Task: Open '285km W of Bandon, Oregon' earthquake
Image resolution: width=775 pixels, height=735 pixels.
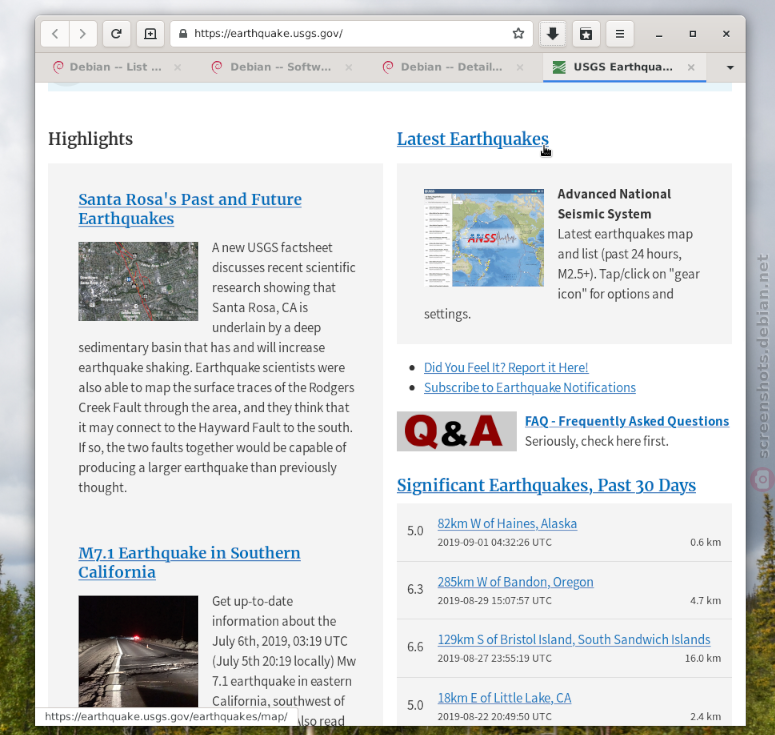Action: point(516,582)
